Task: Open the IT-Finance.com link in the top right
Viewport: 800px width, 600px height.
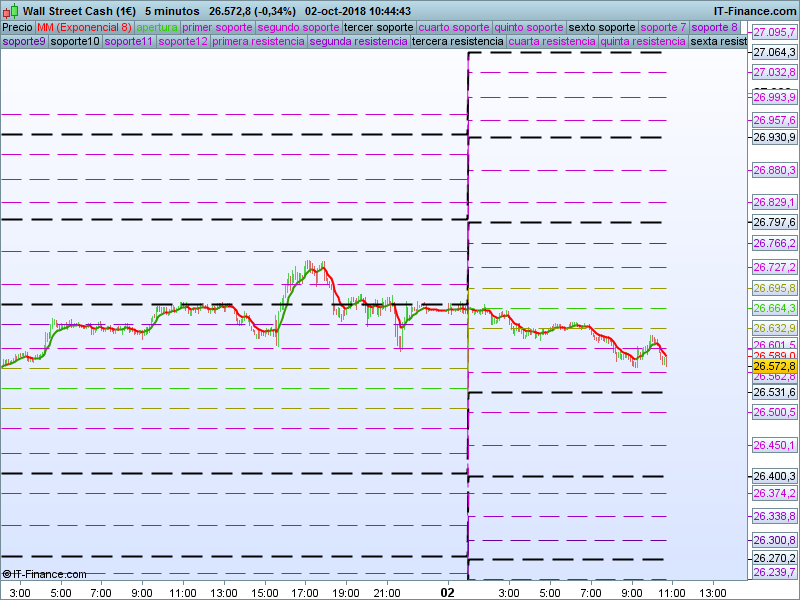Action: coord(755,11)
